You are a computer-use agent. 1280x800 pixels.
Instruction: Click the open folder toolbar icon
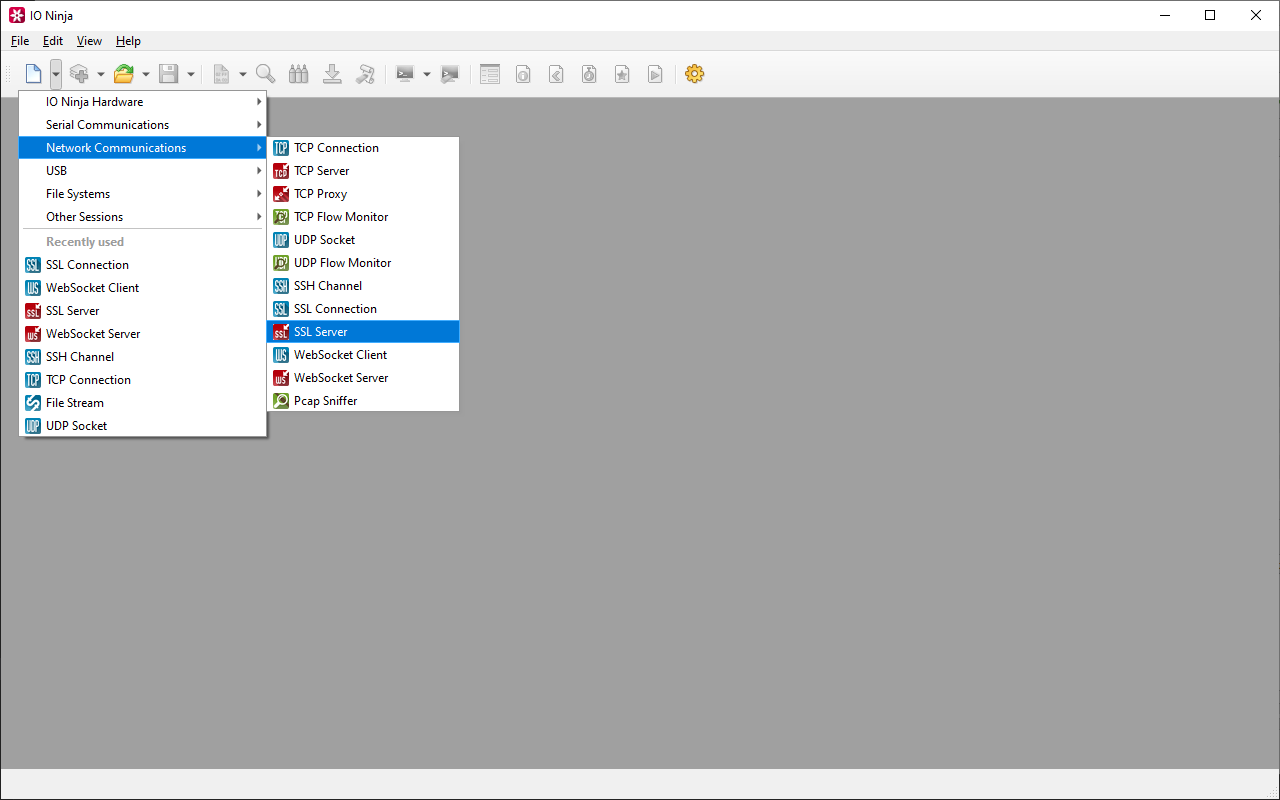click(124, 74)
